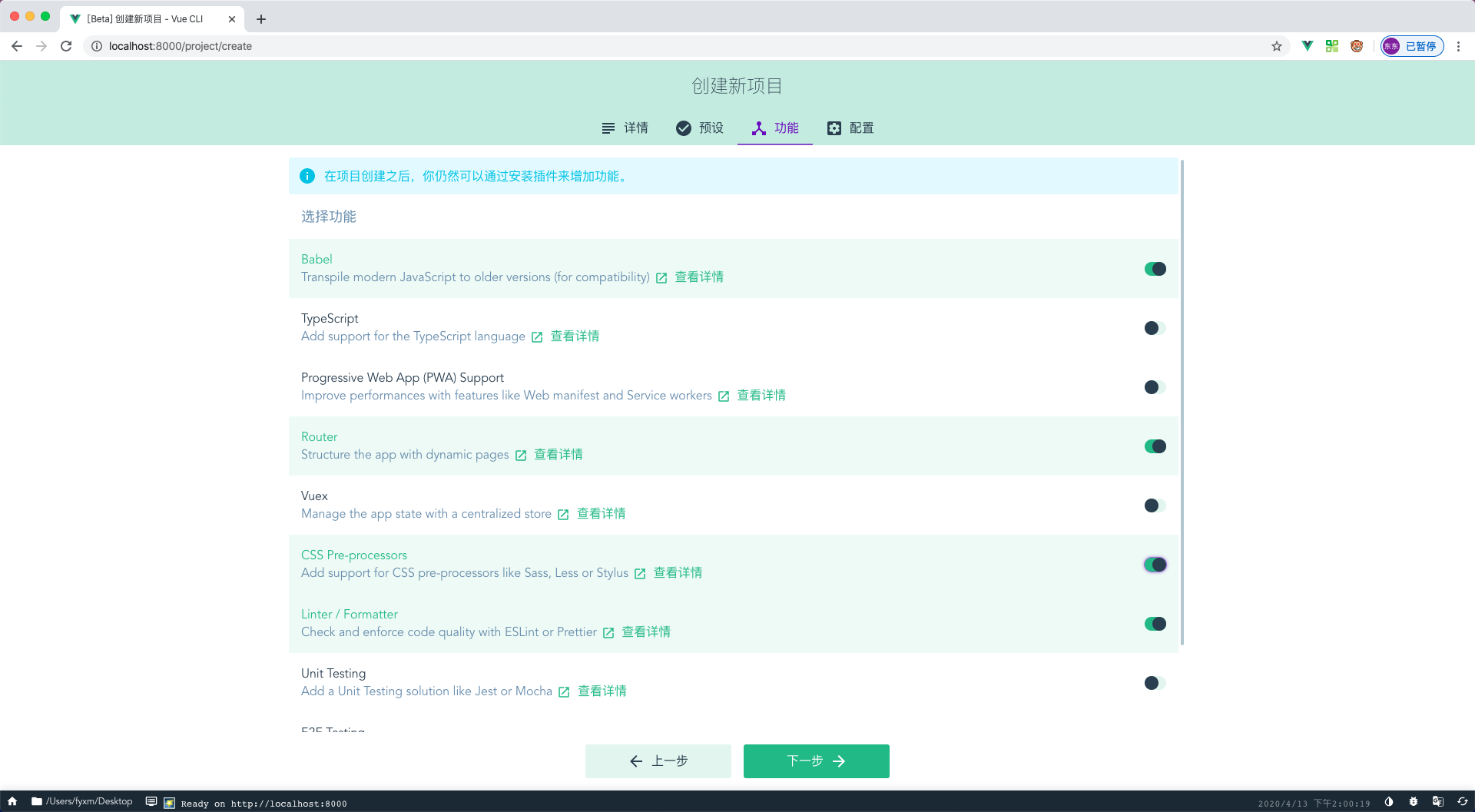Viewport: 1475px width, 812px height.
Task: Click external link icon in TypeScript row
Action: click(537, 337)
